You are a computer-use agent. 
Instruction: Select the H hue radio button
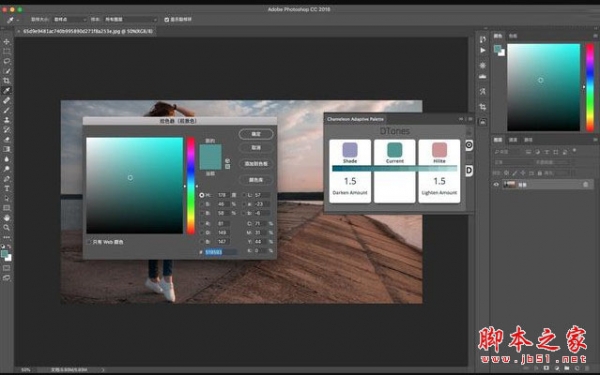tap(202, 195)
